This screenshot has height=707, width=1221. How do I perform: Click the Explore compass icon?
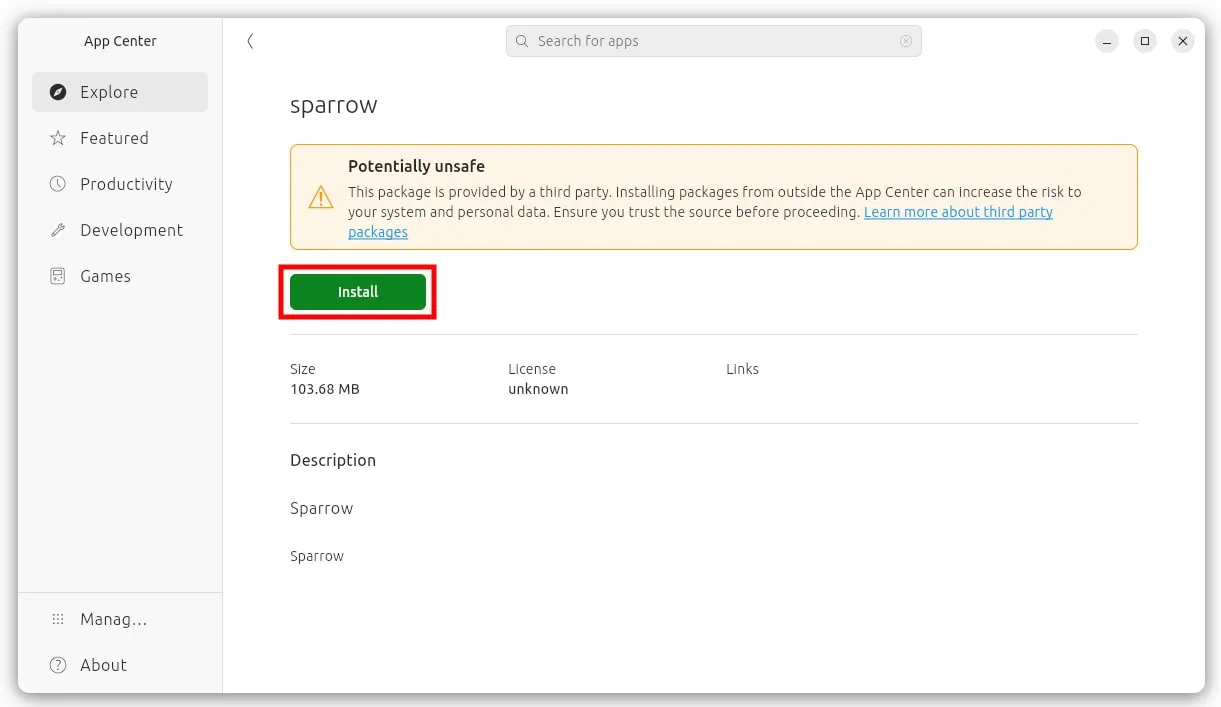58,92
